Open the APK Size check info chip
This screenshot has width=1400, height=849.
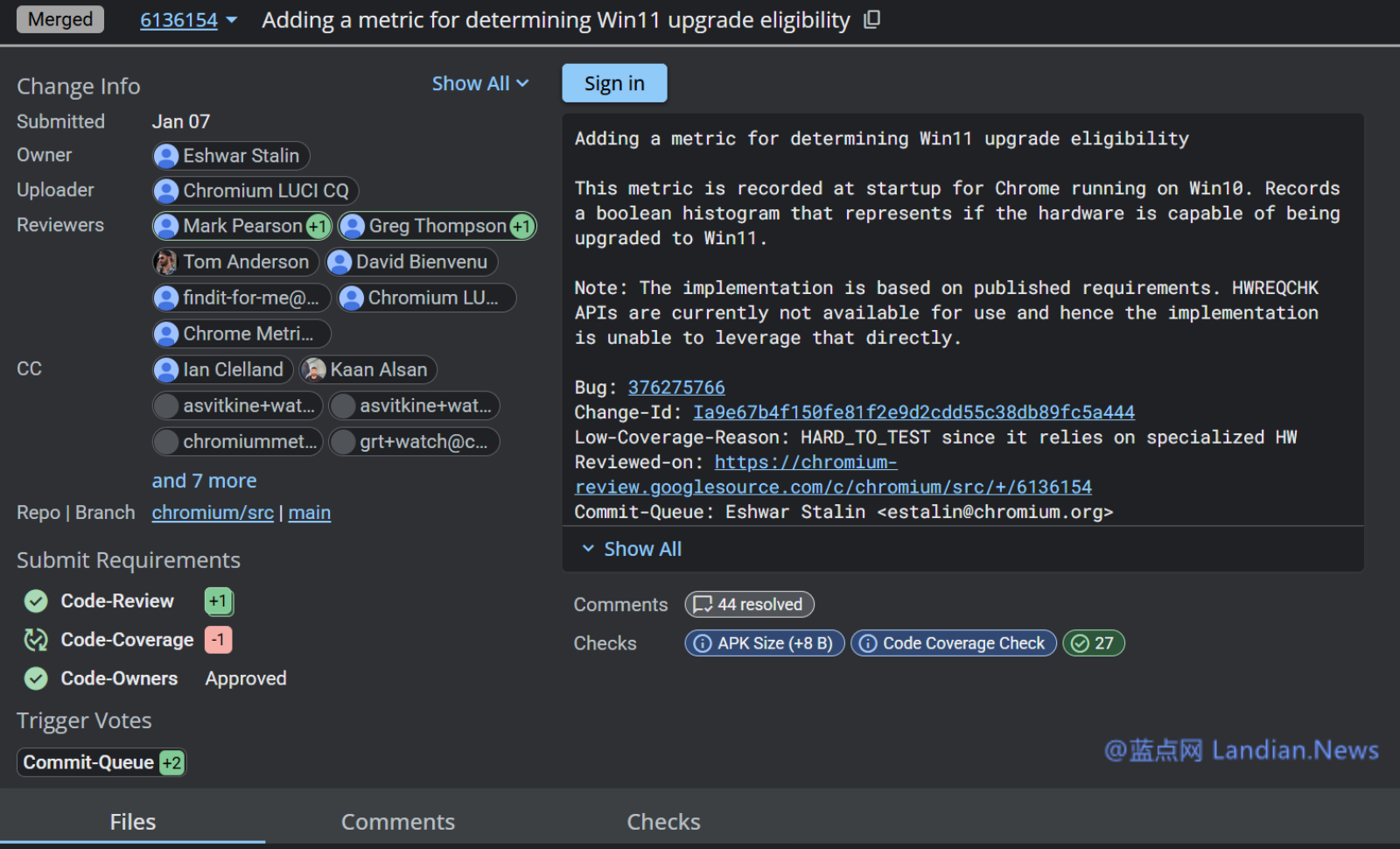click(764, 643)
